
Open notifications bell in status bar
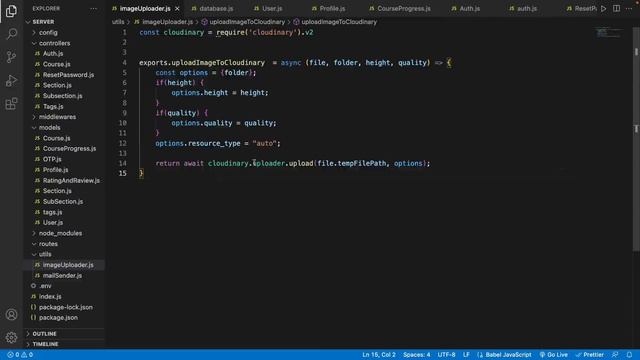point(629,355)
